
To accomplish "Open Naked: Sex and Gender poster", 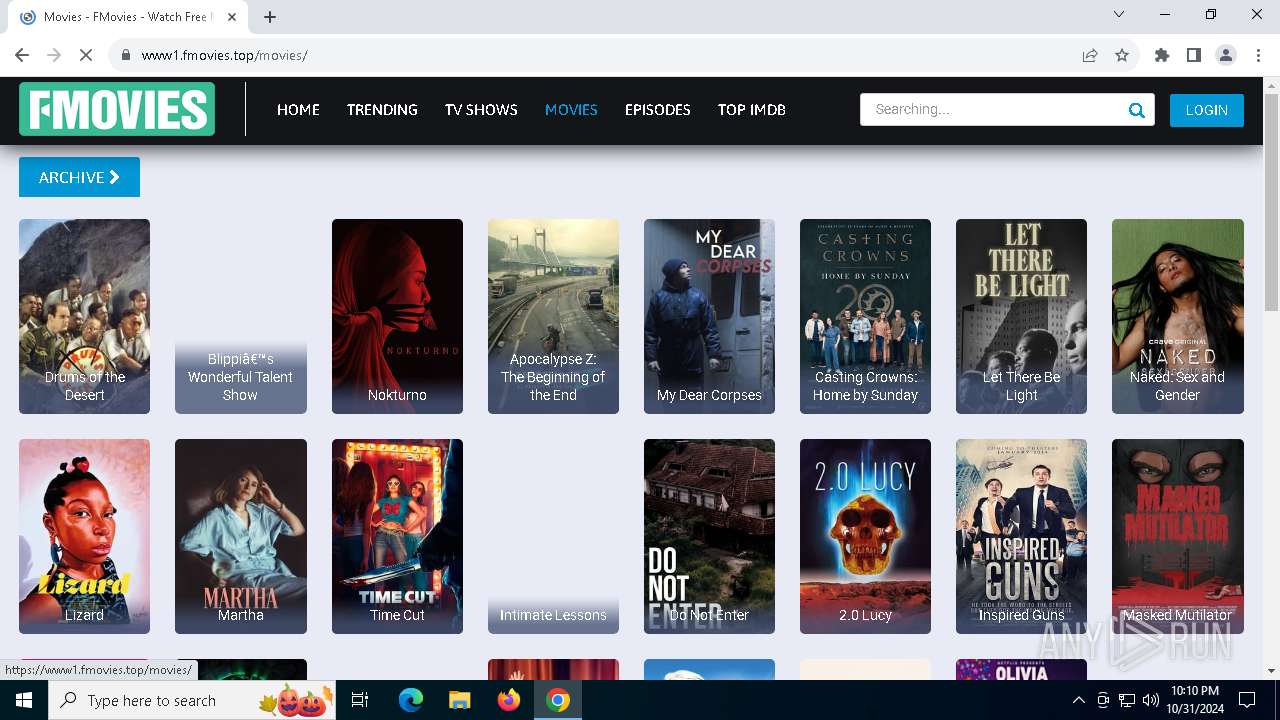I will (1178, 316).
